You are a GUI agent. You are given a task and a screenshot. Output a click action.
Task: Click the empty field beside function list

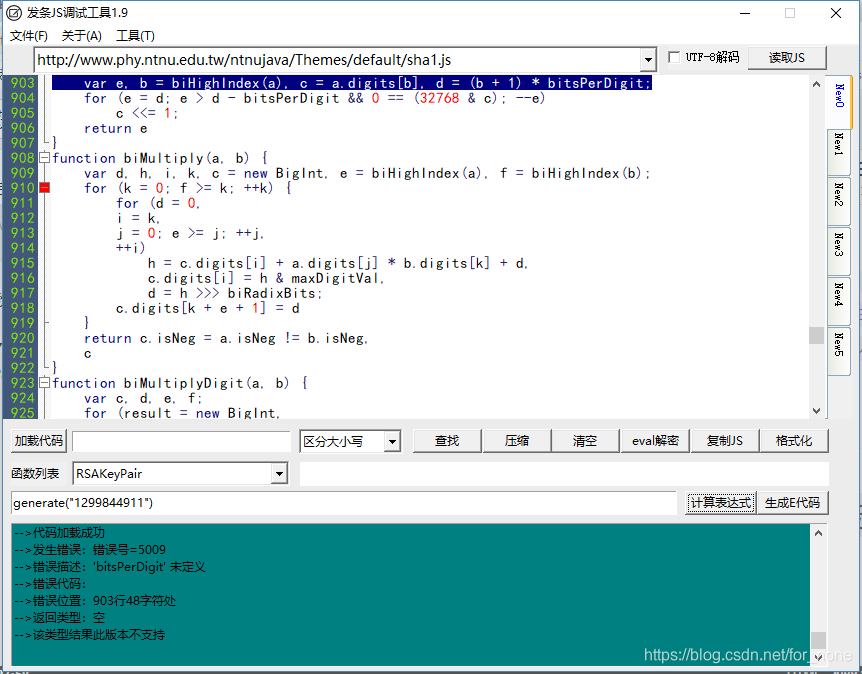pyautogui.click(x=564, y=474)
